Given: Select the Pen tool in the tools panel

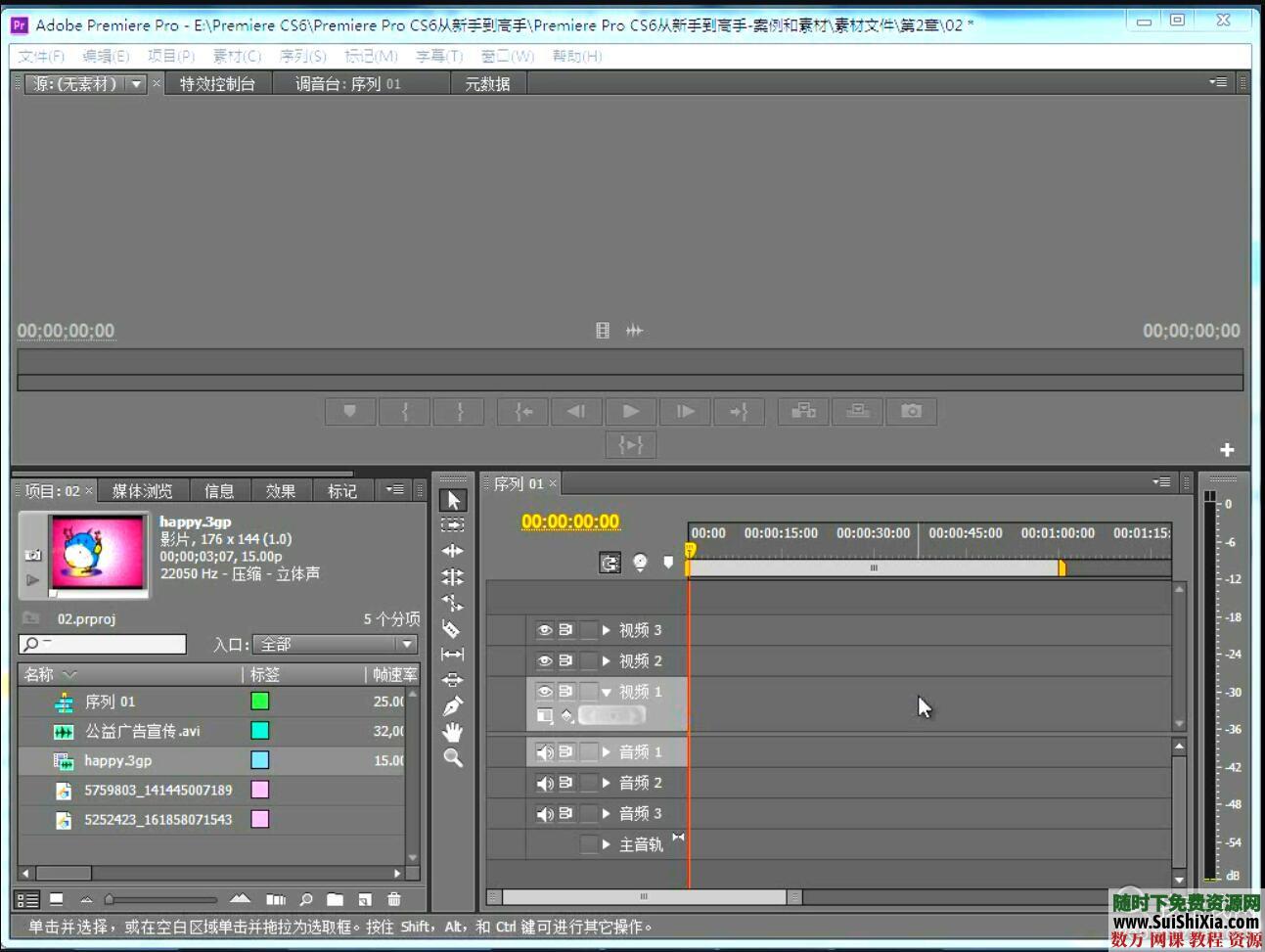Looking at the screenshot, I should pos(452,703).
